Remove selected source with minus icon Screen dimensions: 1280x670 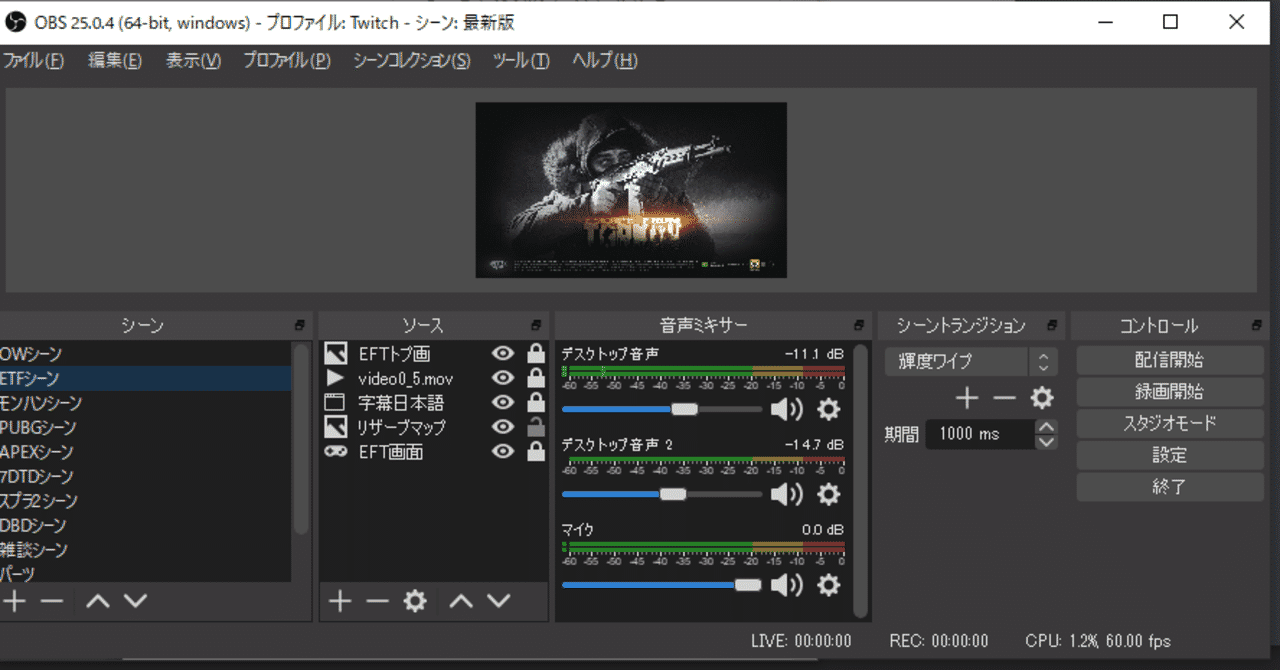coord(377,601)
